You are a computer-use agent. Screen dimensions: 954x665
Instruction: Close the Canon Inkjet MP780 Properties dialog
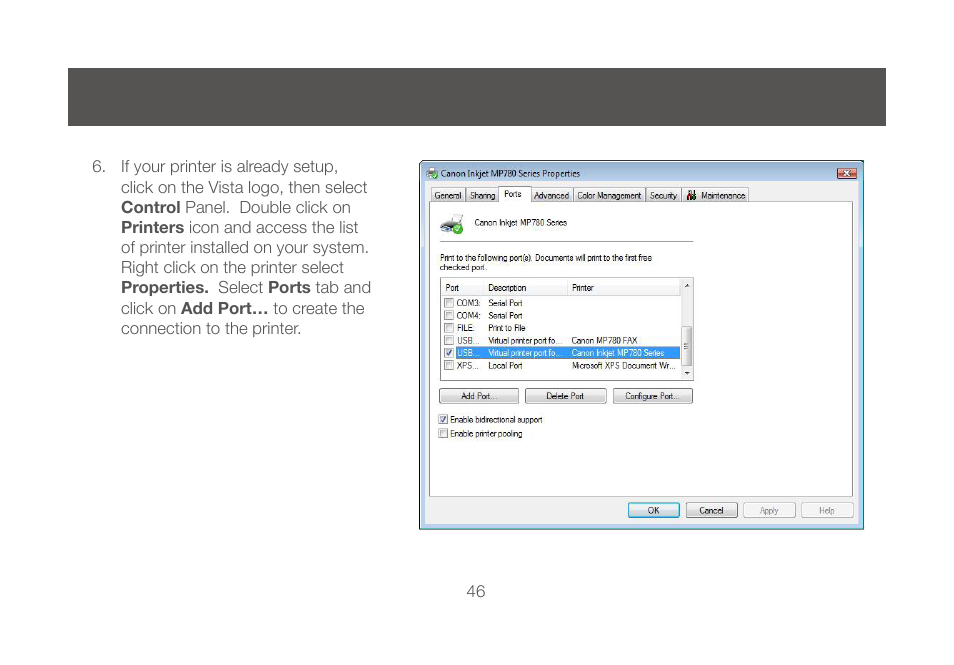pos(846,173)
